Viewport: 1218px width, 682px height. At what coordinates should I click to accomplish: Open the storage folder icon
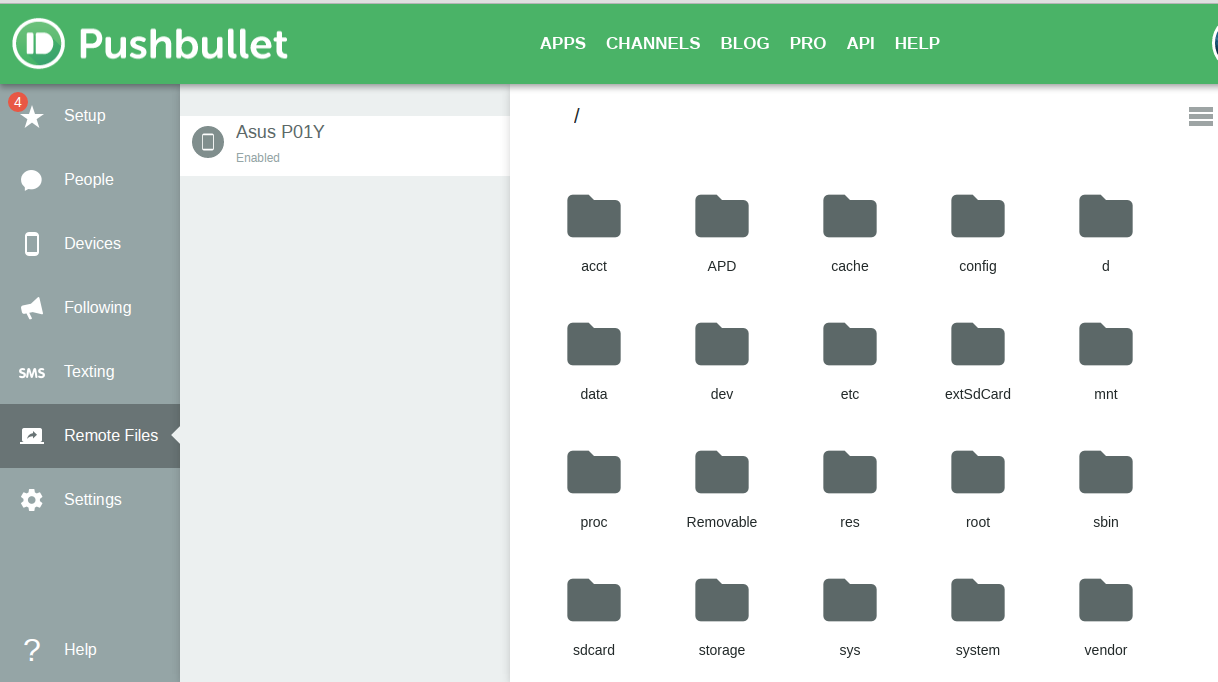[722, 600]
